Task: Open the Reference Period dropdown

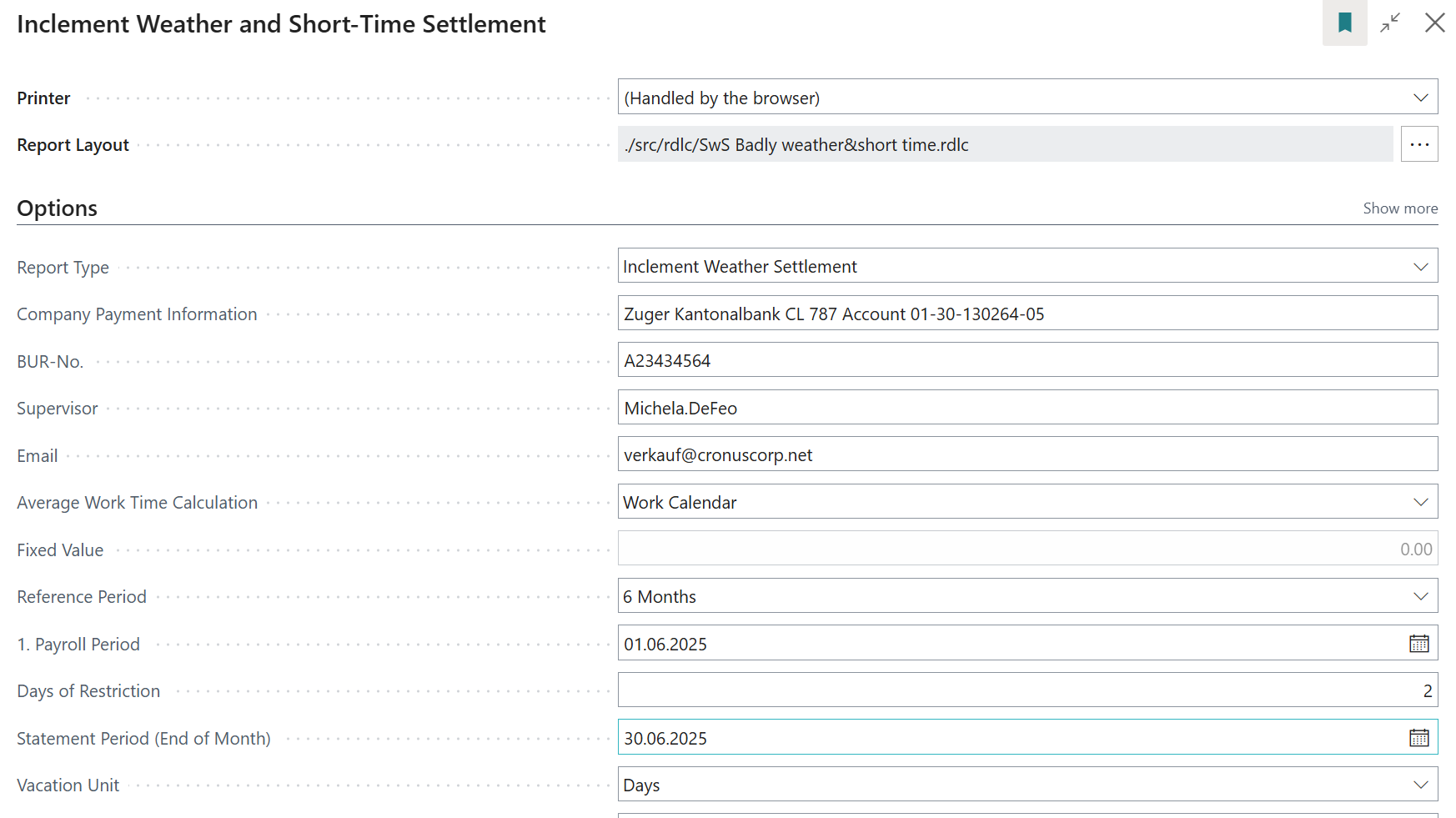Action: pos(1420,596)
